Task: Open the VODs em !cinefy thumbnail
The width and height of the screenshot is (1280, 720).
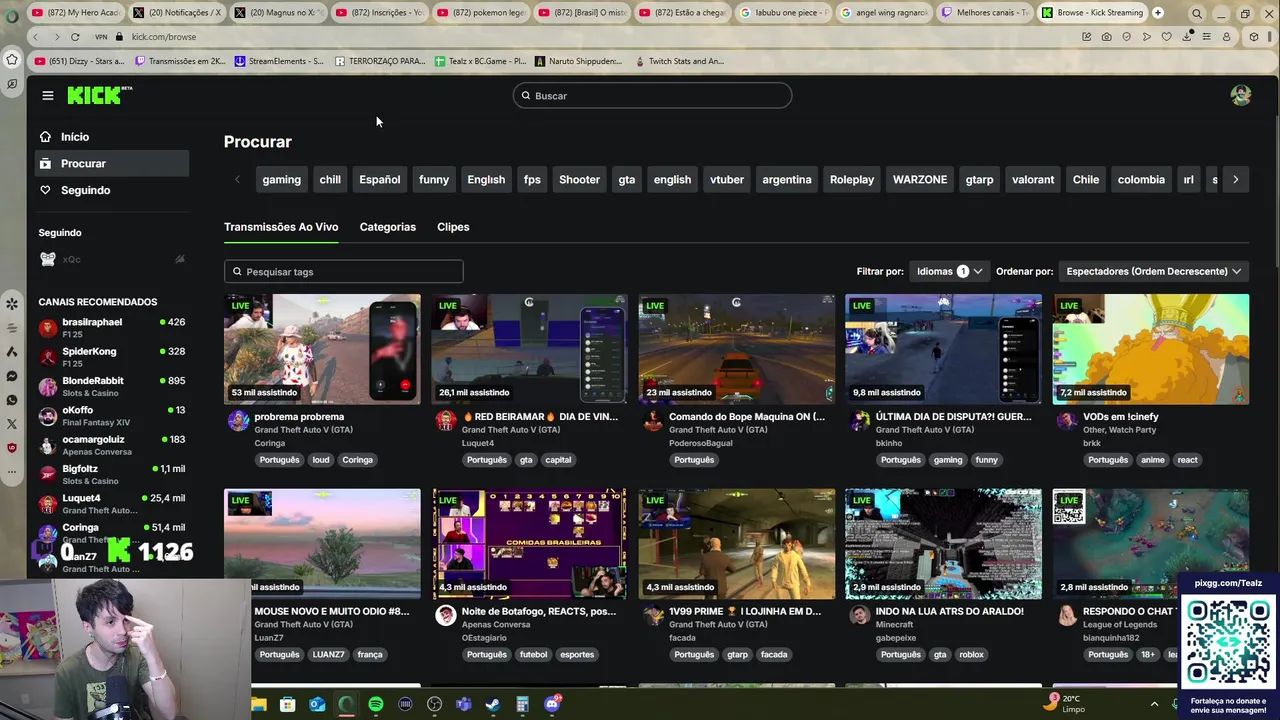Action: coord(1150,349)
